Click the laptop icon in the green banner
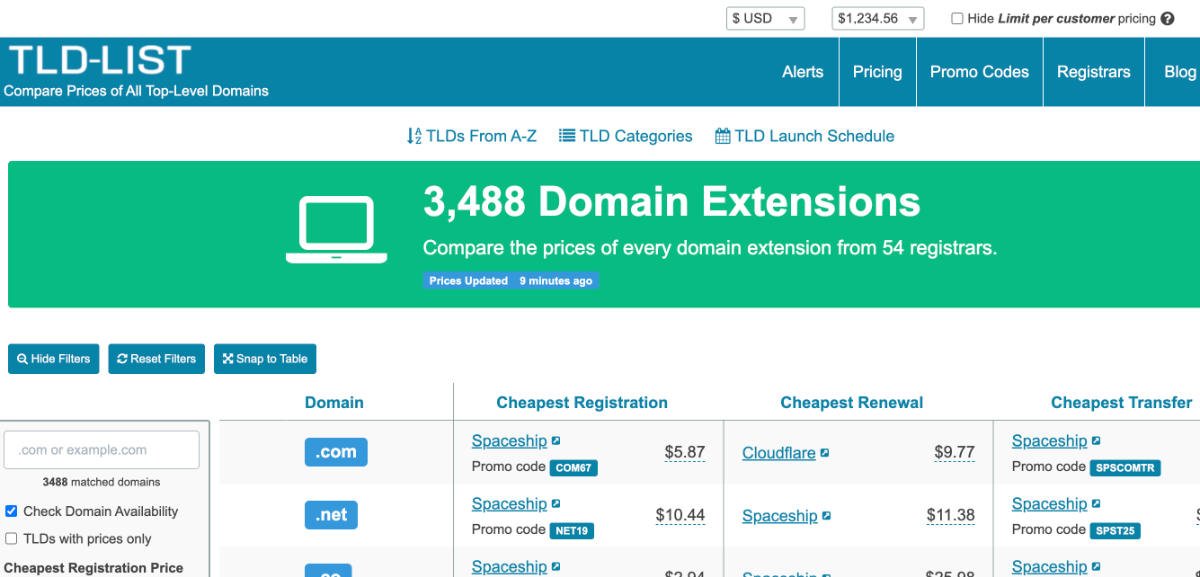Screen dimensions: 1200x577 336,231
